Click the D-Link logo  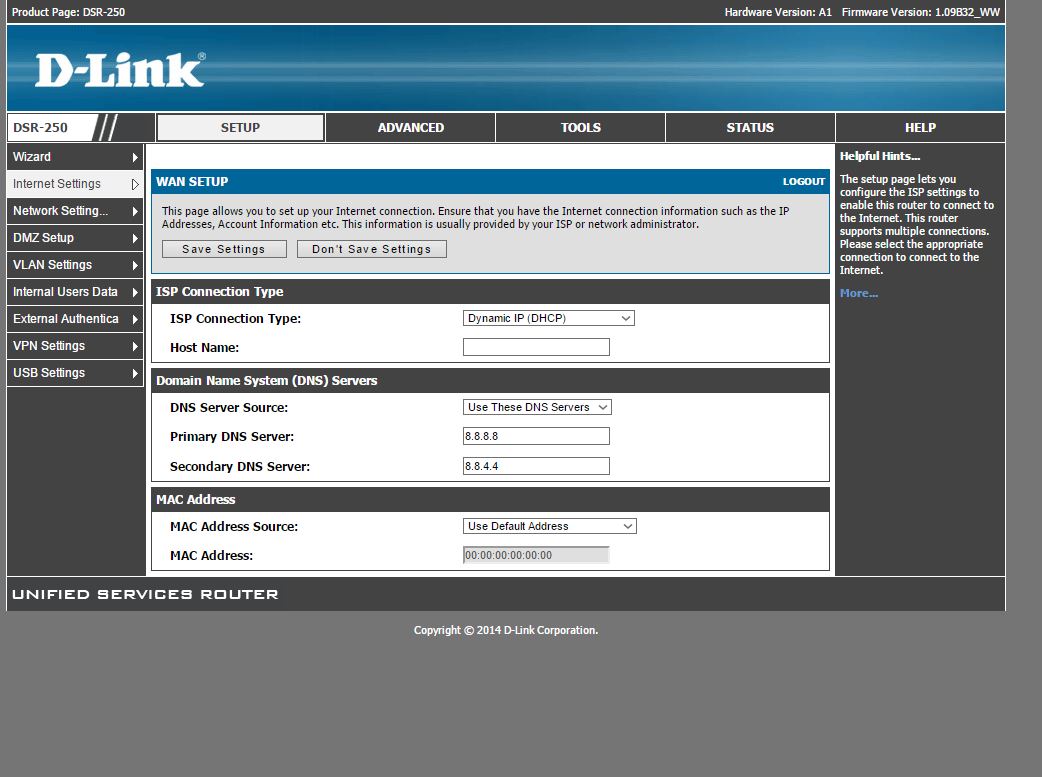click(120, 70)
